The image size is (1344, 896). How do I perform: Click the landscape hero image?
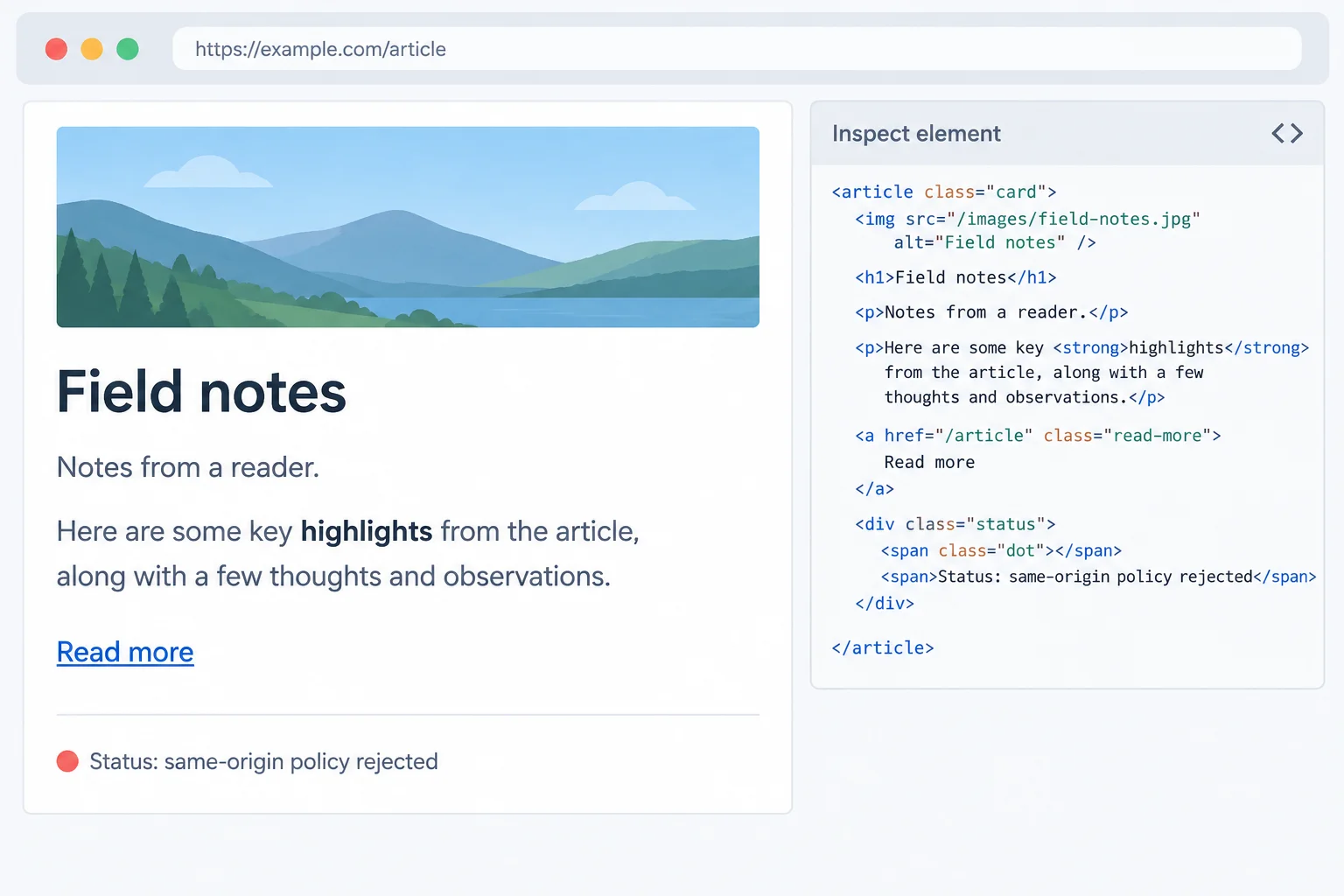408,227
